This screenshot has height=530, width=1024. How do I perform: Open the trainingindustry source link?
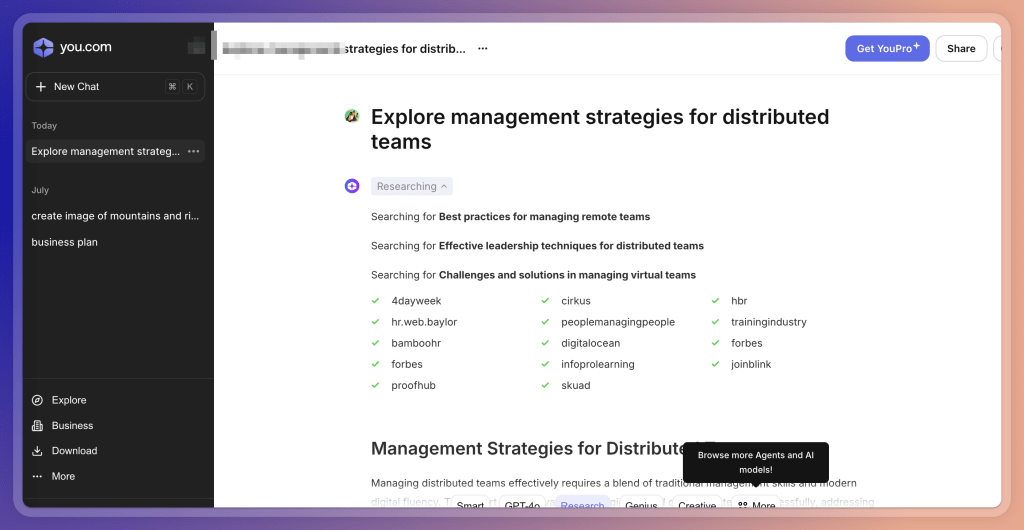(x=768, y=322)
